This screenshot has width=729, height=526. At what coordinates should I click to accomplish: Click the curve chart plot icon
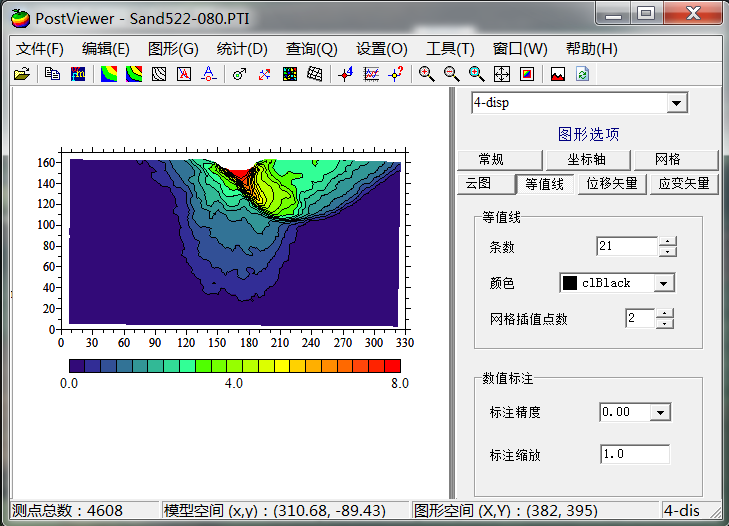pyautogui.click(x=371, y=74)
